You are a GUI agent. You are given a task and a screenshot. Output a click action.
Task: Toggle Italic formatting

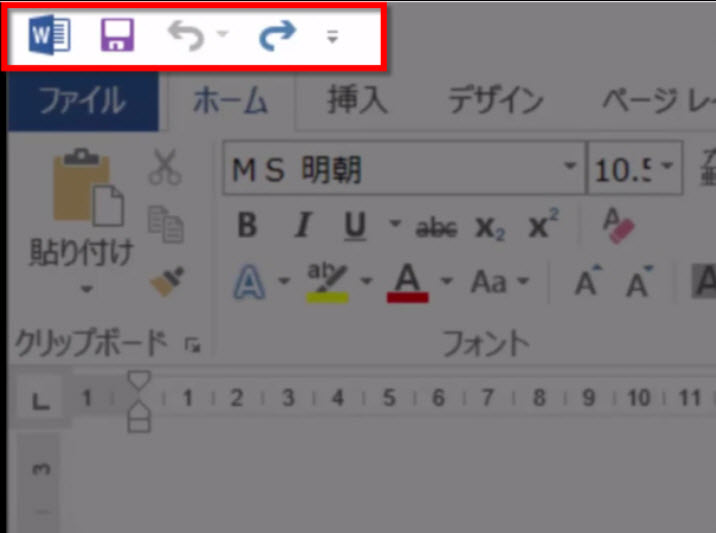(301, 227)
